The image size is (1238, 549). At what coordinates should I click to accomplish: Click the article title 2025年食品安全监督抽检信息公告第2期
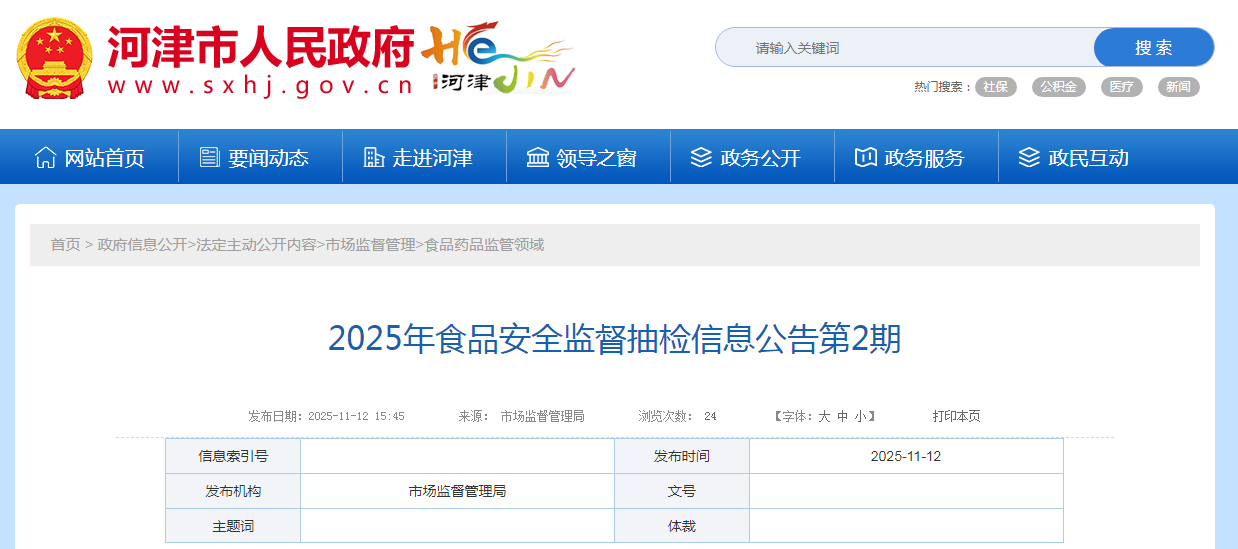point(615,339)
